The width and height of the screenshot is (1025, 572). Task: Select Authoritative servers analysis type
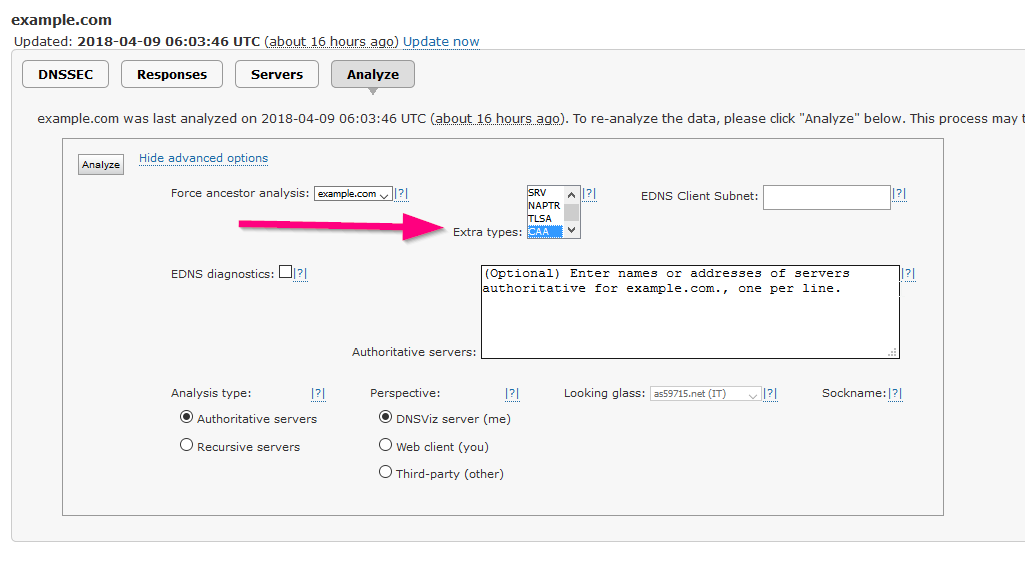tap(186, 417)
